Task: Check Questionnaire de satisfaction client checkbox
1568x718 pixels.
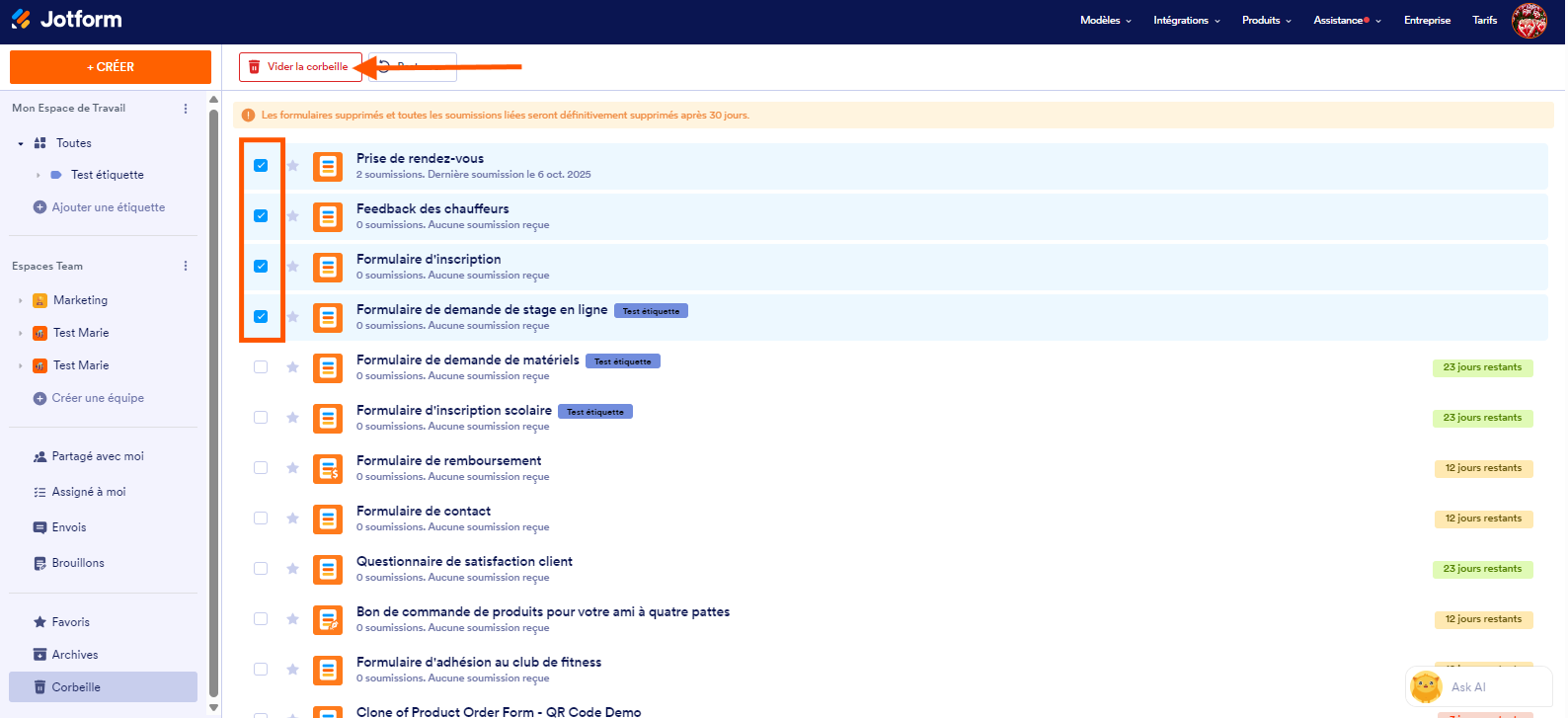Action: (261, 569)
